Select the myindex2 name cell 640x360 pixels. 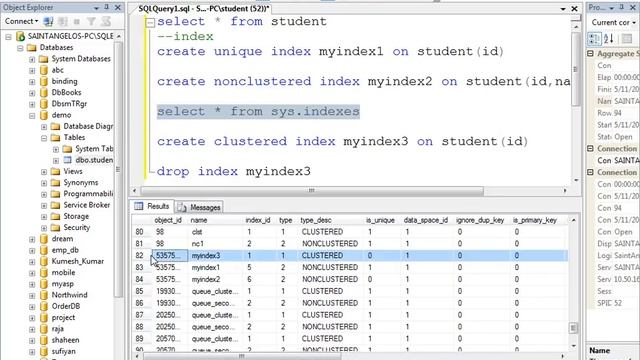coord(216,279)
